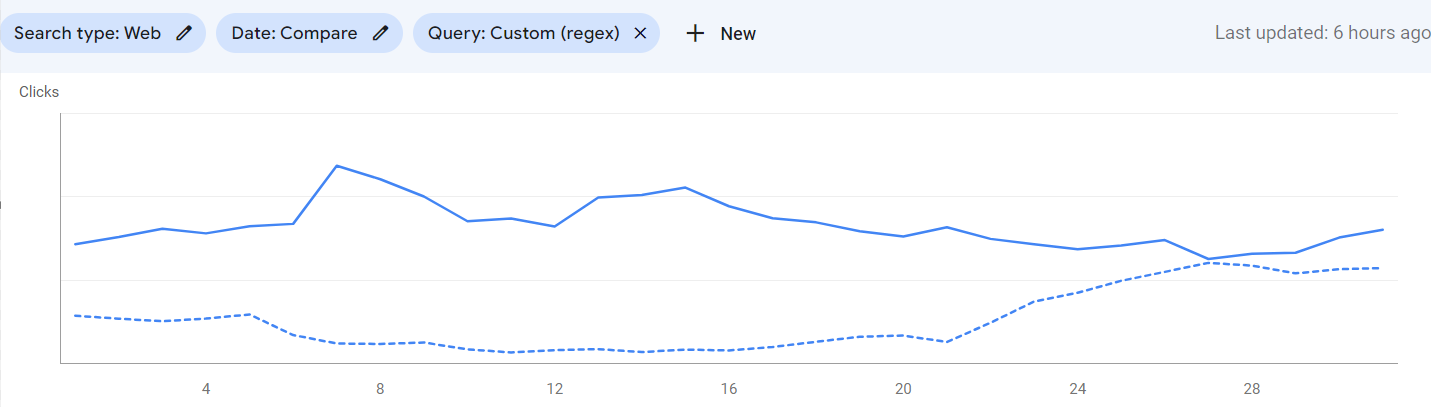This screenshot has height=407, width=1431.
Task: Click the x-axis label '8'
Action: coord(380,388)
